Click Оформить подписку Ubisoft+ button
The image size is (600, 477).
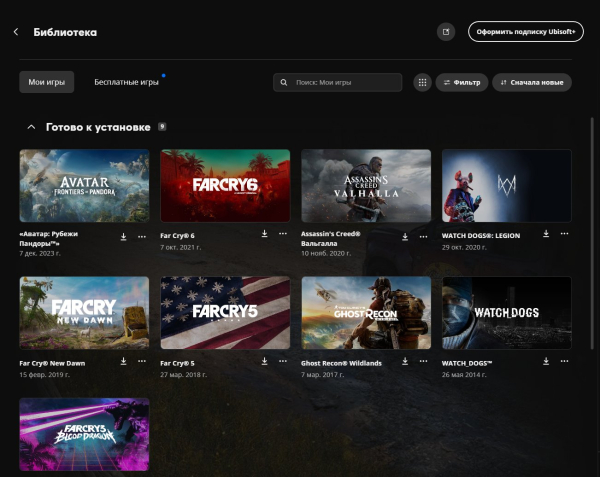(x=526, y=32)
